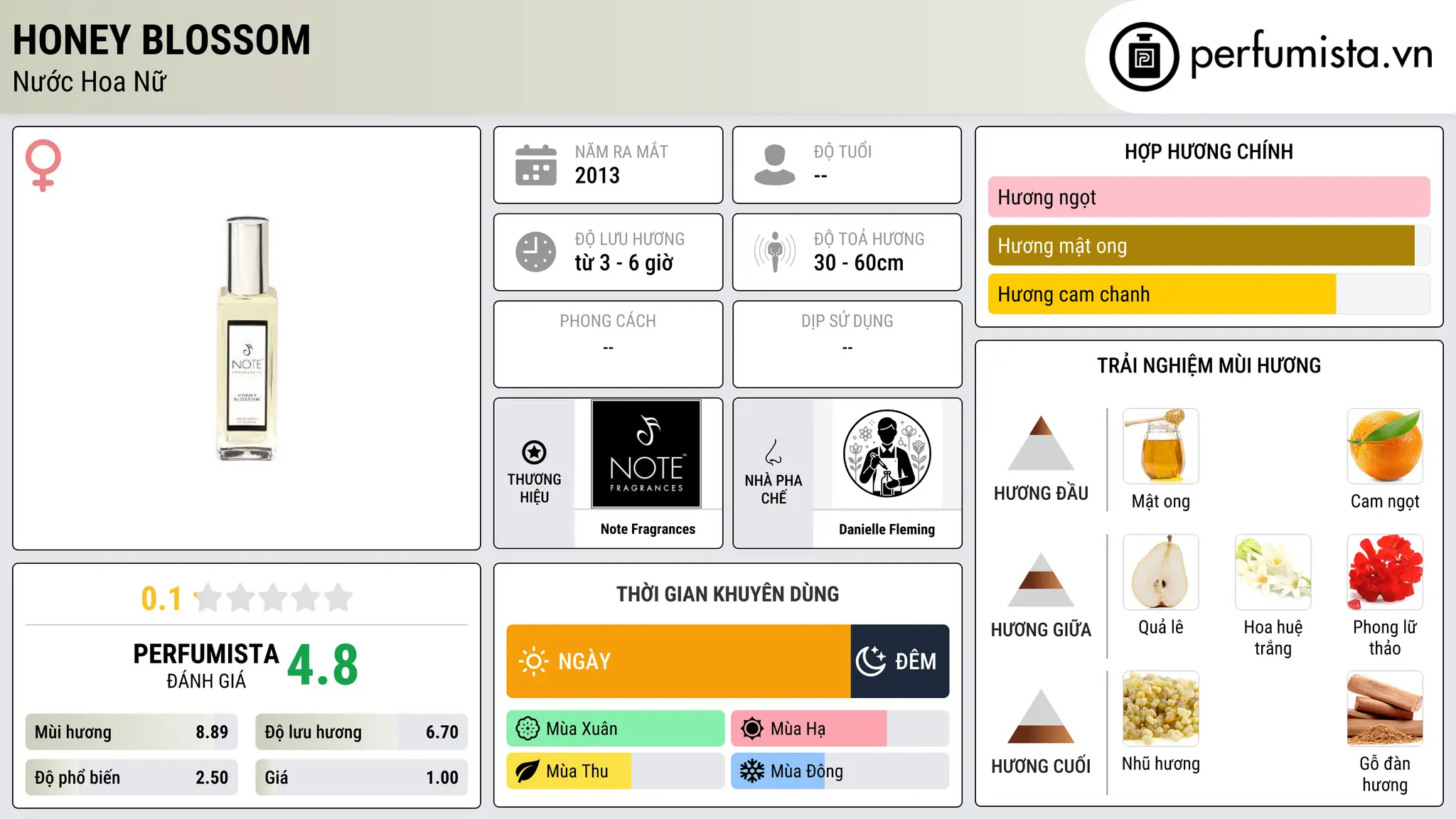Screen dimensions: 1456x819
Task: Click the leaf icon for Mùa Thu
Action: tap(528, 771)
